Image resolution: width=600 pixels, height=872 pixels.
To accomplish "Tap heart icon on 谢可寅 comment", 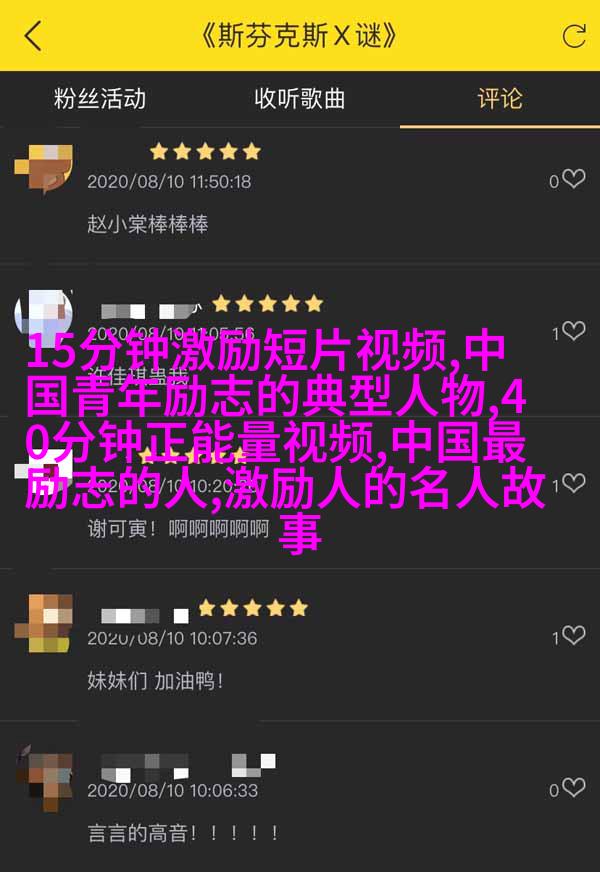I will (x=573, y=483).
